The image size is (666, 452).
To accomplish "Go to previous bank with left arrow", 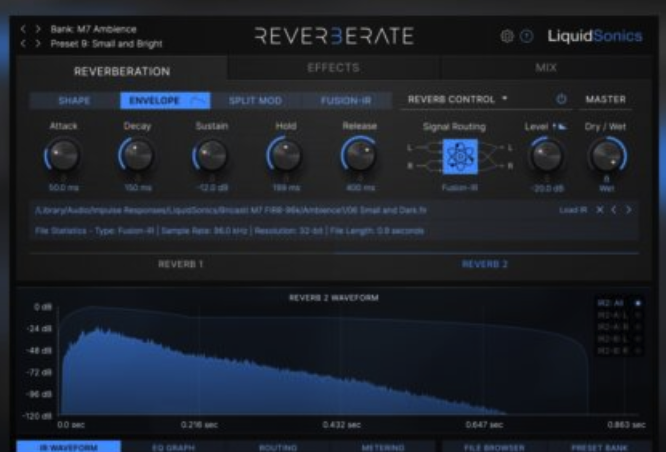I will point(23,29).
